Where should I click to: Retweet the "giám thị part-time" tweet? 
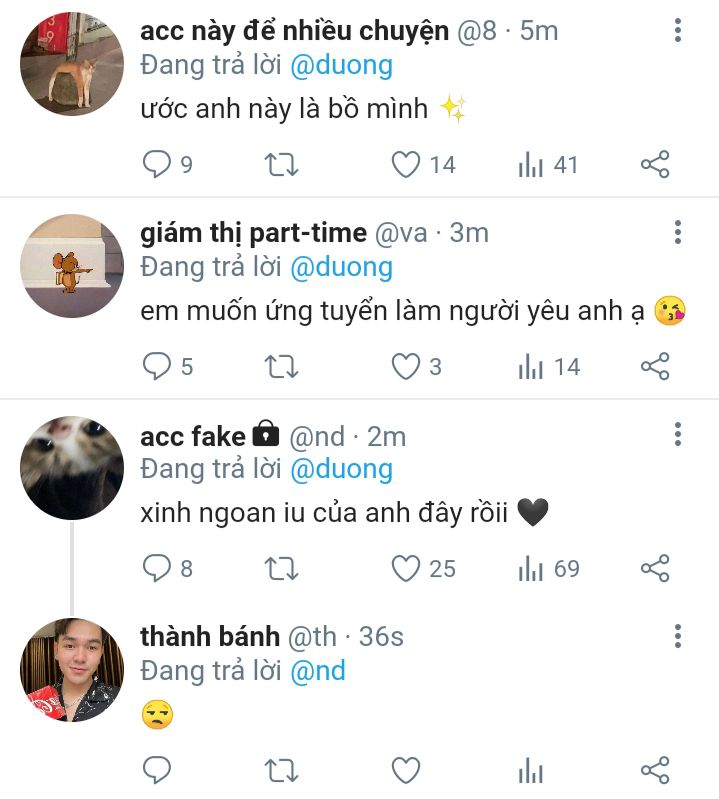pyautogui.click(x=281, y=367)
